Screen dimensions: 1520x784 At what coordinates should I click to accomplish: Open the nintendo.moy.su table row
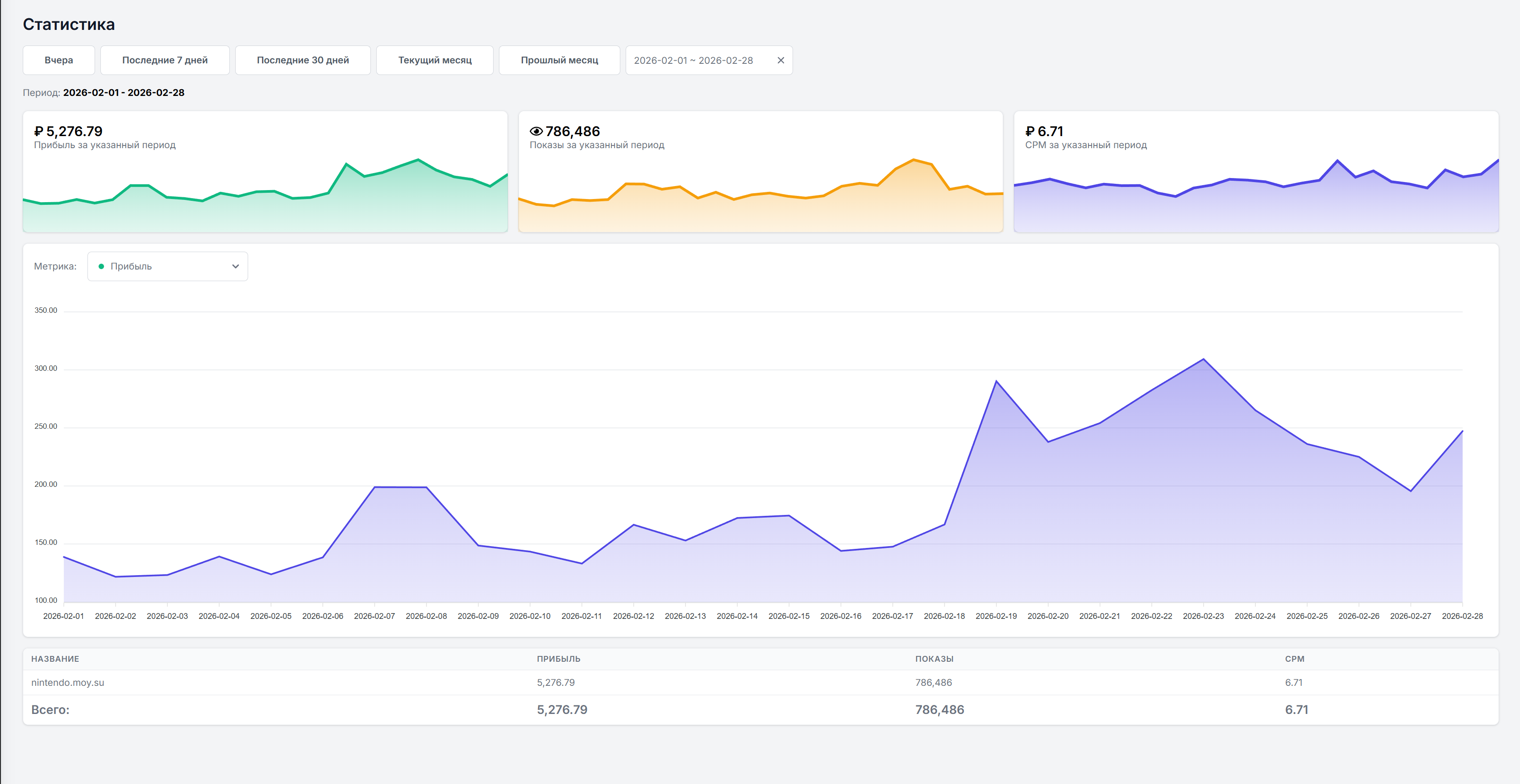coord(68,683)
